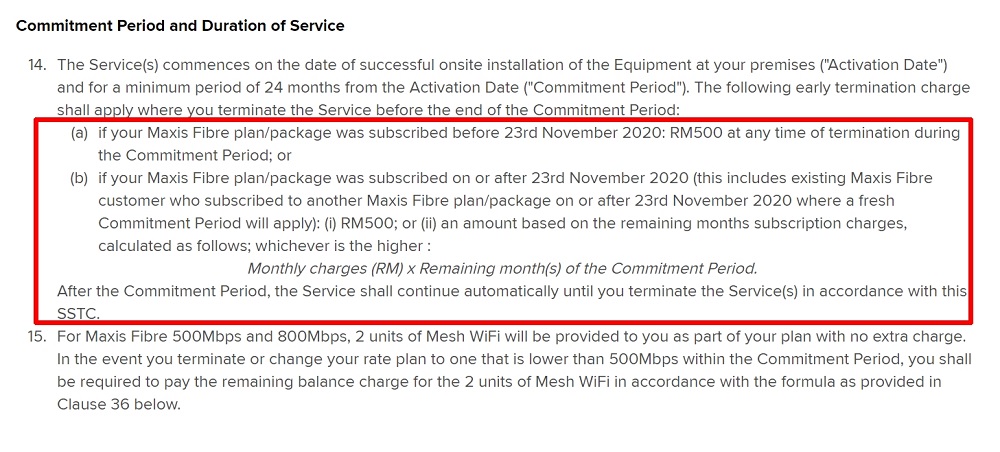Click "After the Commitment Period" sentence start
This screenshot has width=1000, height=452.
158,291
